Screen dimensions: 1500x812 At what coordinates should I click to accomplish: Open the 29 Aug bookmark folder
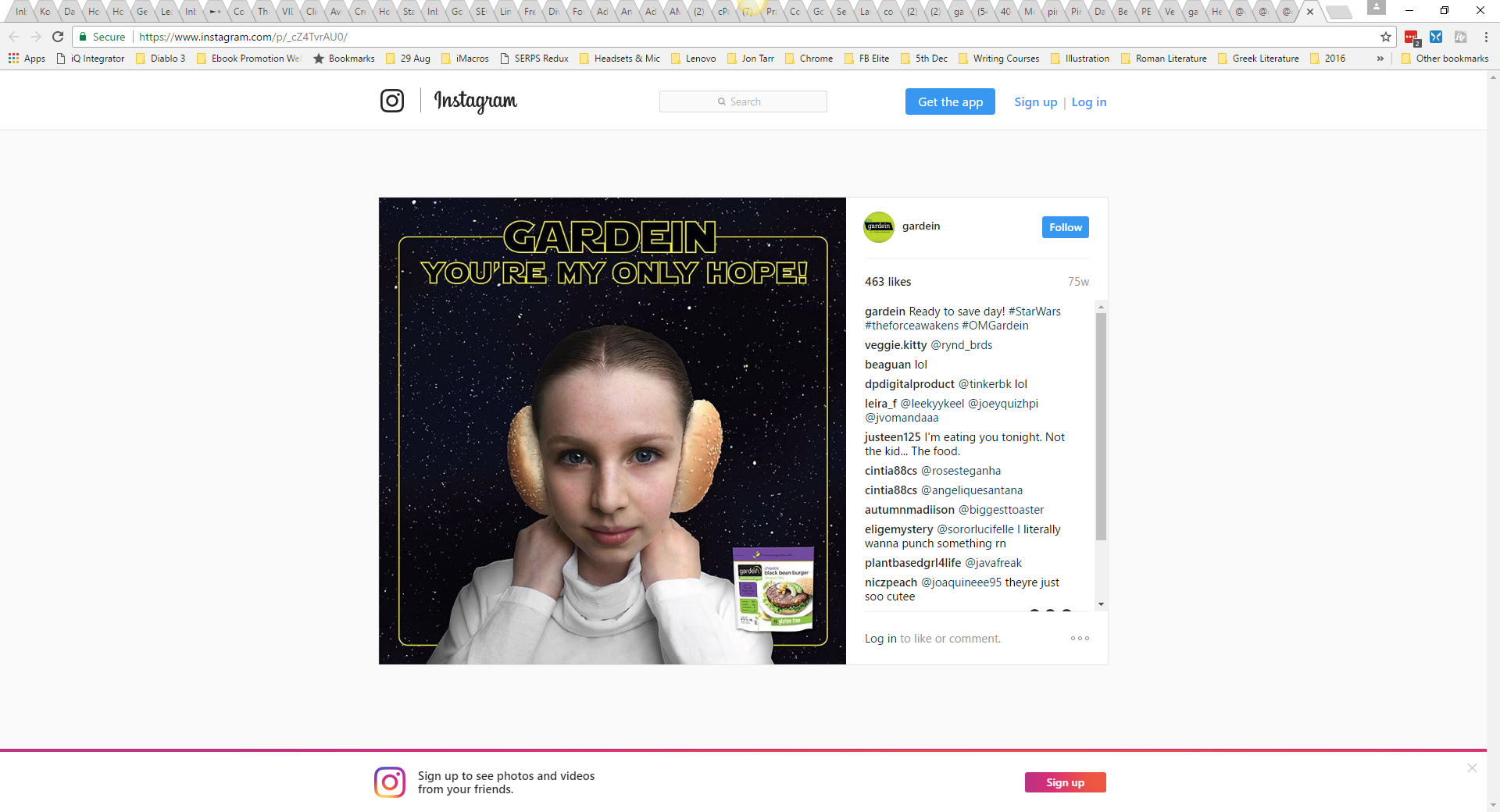(x=408, y=59)
